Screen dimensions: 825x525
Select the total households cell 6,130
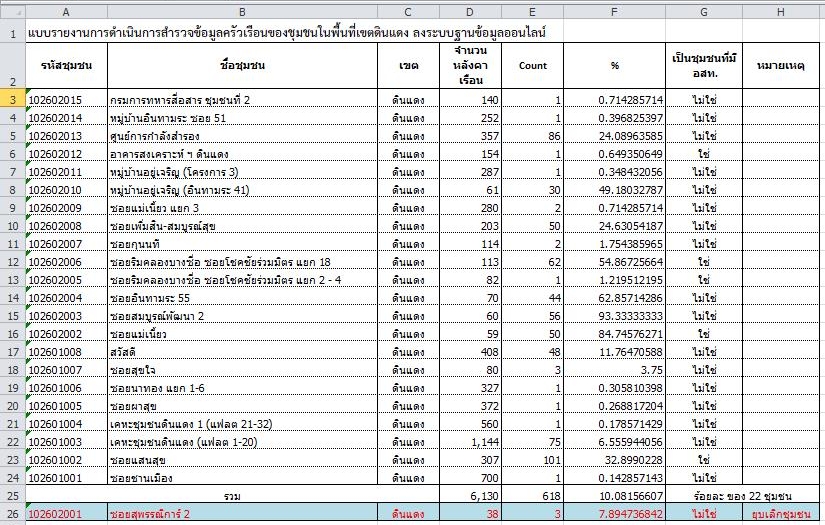click(x=471, y=496)
